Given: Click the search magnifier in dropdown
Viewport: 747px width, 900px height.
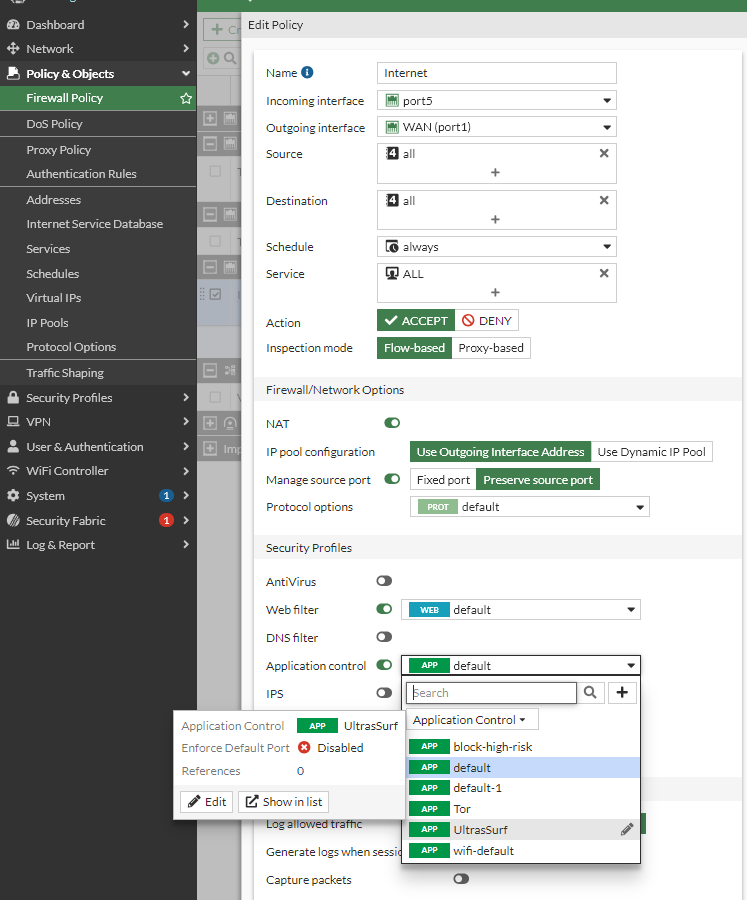Looking at the screenshot, I should tap(591, 692).
